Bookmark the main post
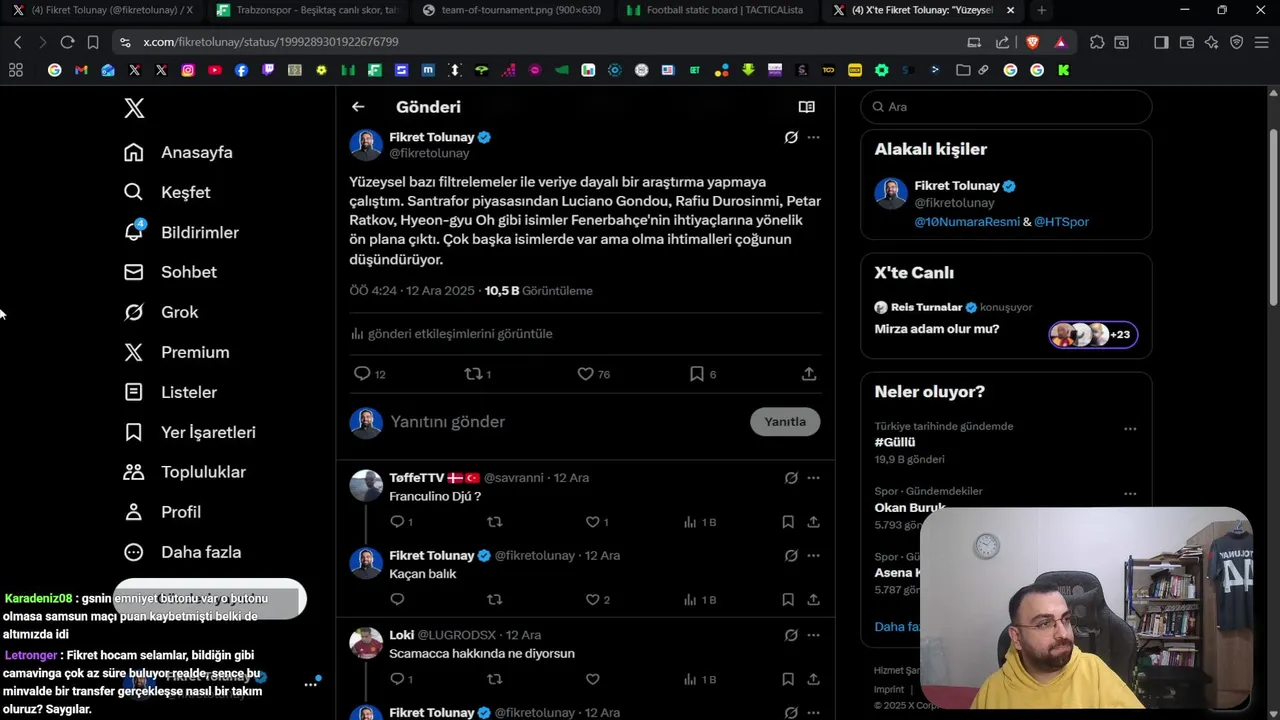Viewport: 1280px width, 720px height. [697, 374]
